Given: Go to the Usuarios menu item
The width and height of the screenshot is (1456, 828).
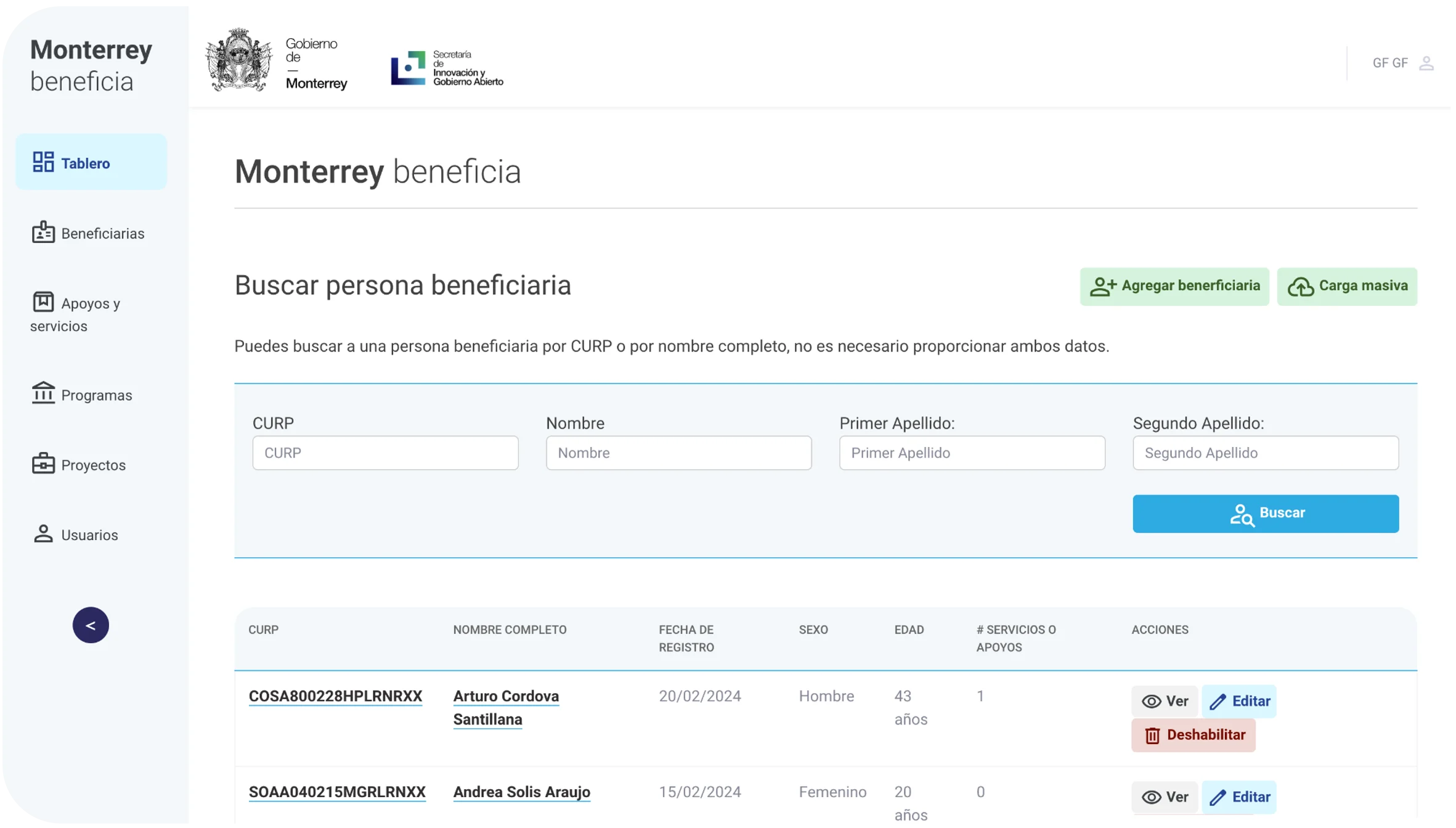Looking at the screenshot, I should 75,535.
